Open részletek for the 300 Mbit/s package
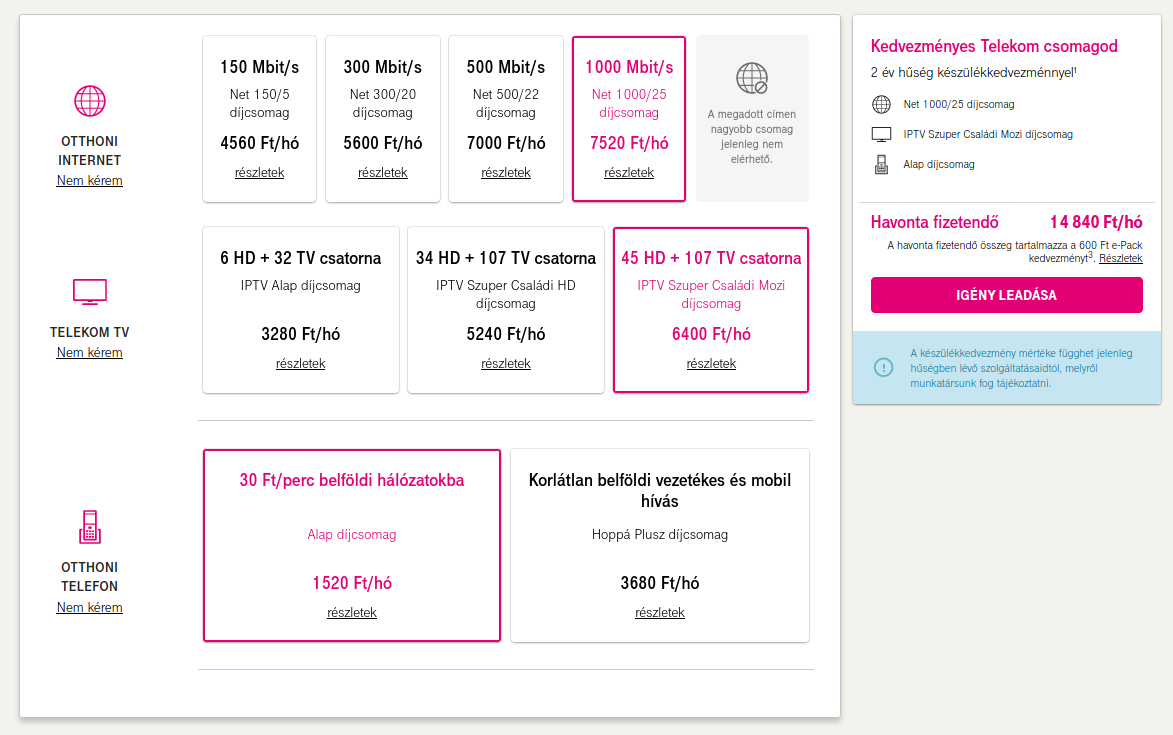 click(383, 173)
